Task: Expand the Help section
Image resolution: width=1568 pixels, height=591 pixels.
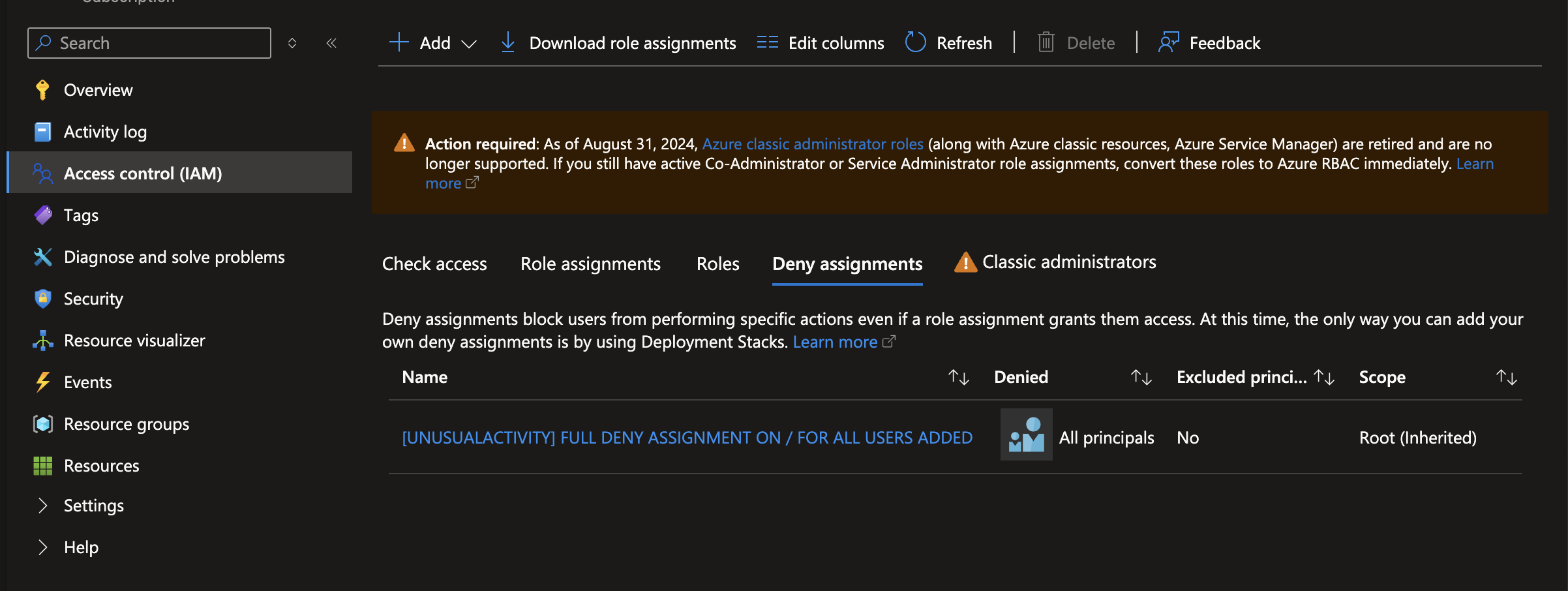Action: (42, 547)
